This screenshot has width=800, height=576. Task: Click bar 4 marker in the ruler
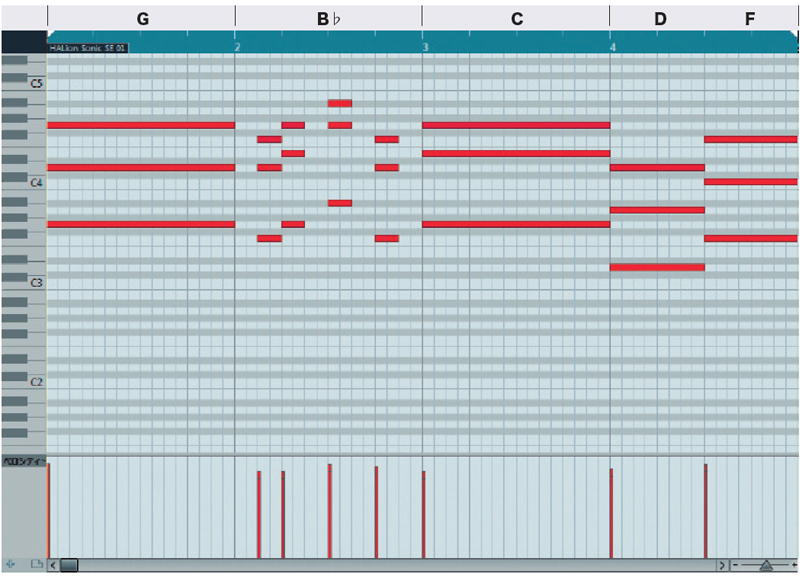point(613,47)
